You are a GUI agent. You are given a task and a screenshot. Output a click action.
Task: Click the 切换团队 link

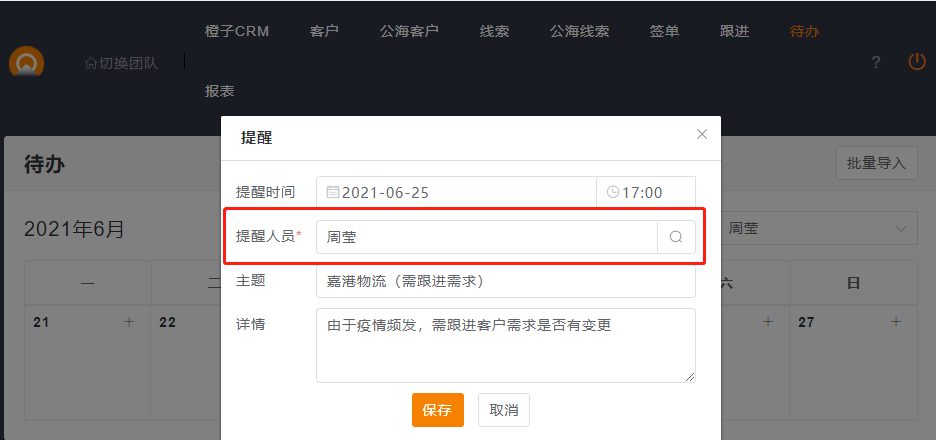point(122,63)
